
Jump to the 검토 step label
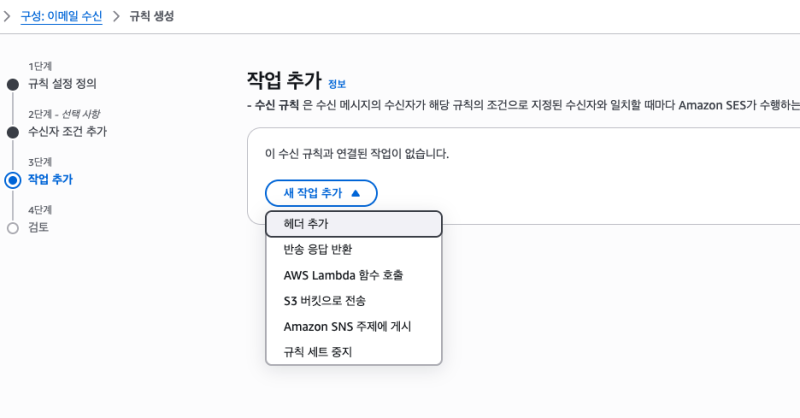point(38,227)
